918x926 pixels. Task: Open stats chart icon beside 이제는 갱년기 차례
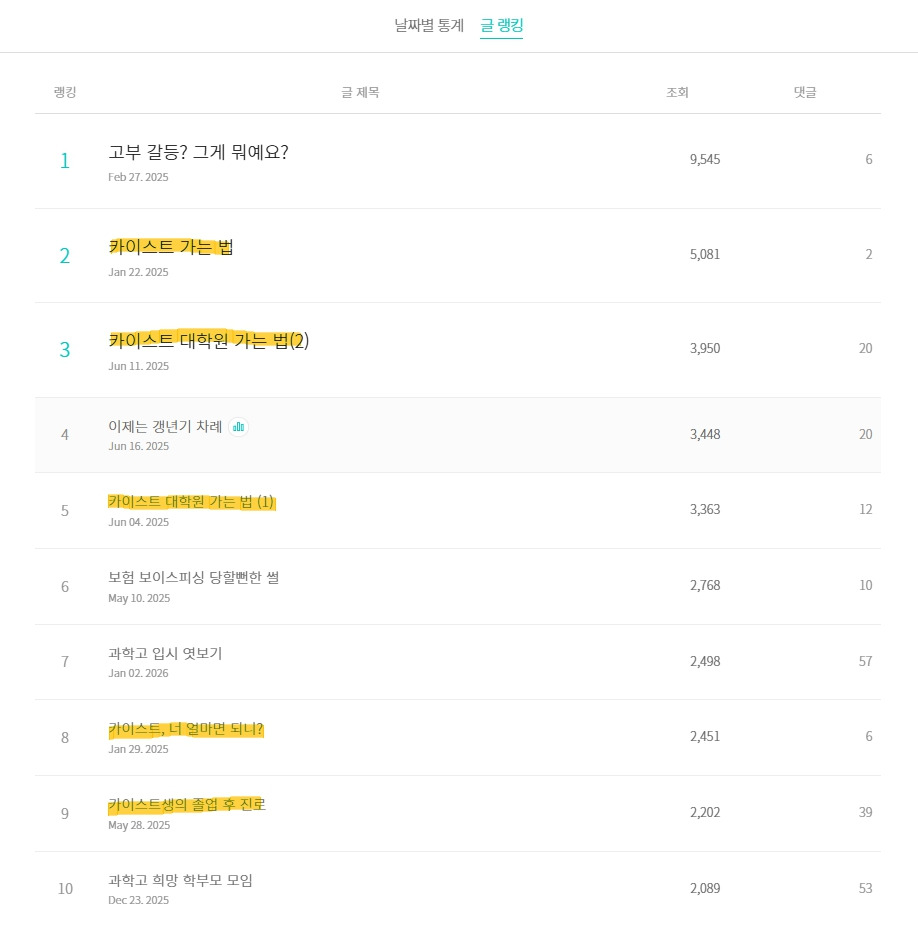coord(238,427)
